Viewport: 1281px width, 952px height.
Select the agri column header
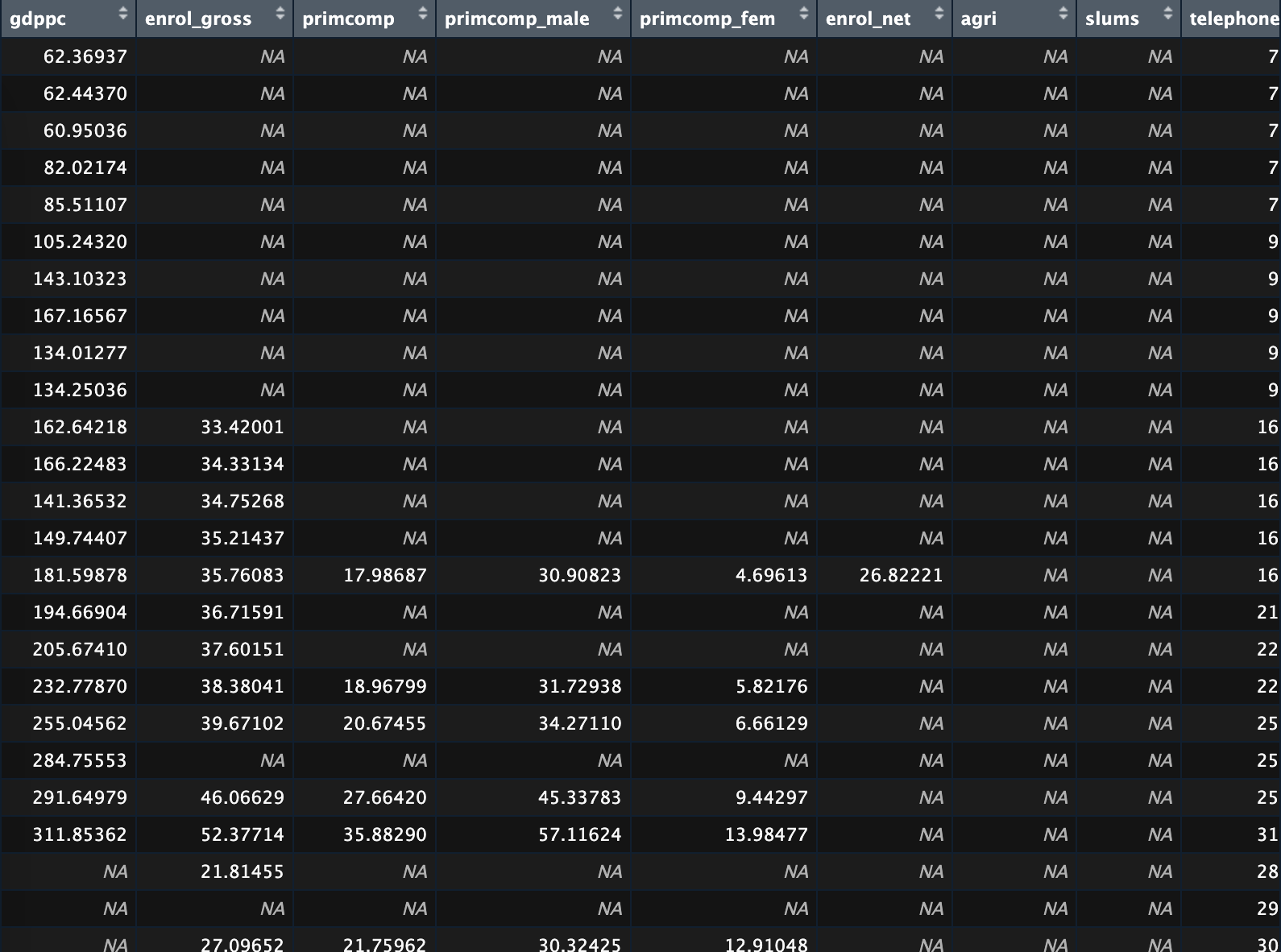(1014, 19)
